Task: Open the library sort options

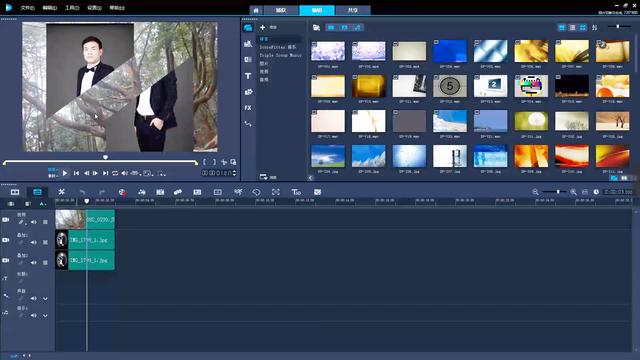Action: 595,27
